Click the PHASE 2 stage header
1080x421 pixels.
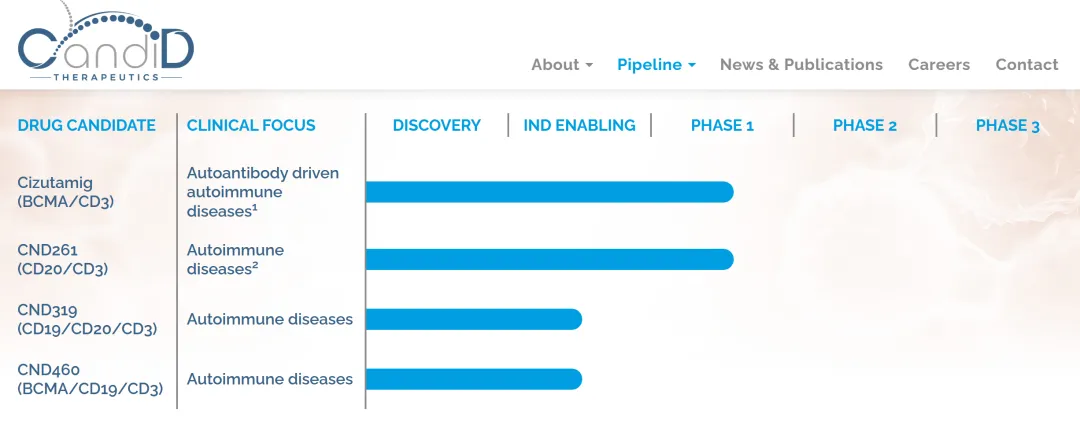[865, 125]
